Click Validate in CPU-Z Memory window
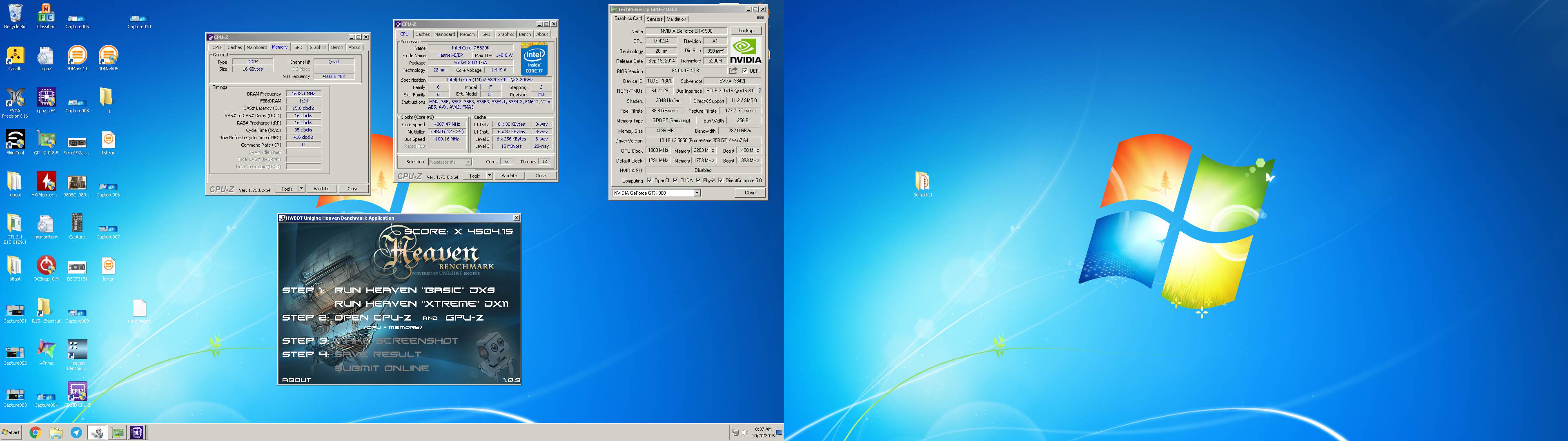The image size is (1568, 441). [x=321, y=189]
